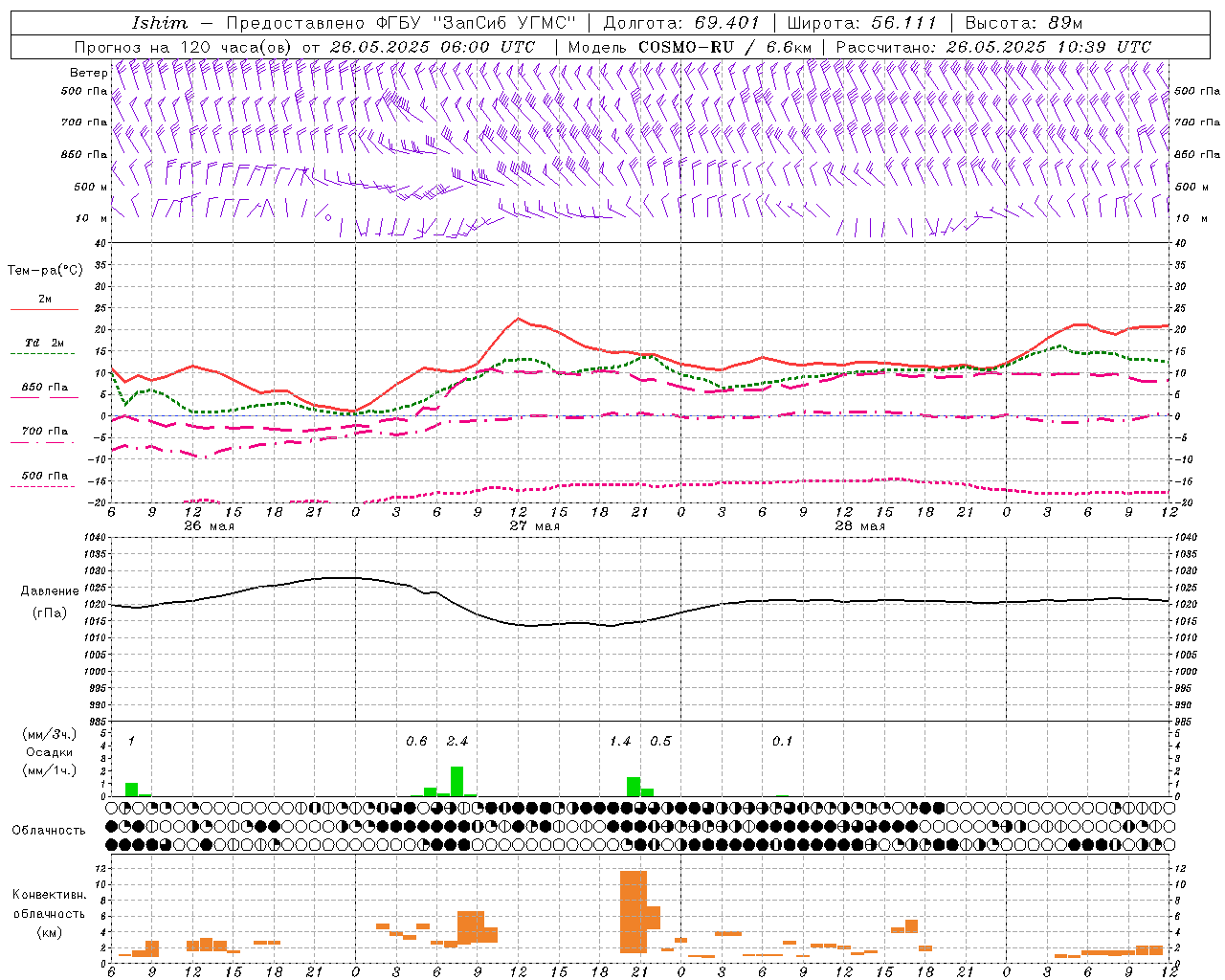Click the 'Осадки' precipitation label
The image size is (1225, 980).
pyautogui.click(x=49, y=752)
